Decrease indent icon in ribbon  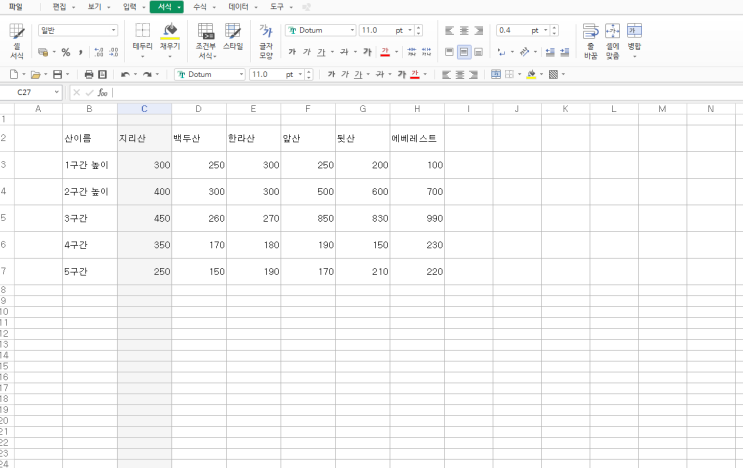(x=550, y=52)
